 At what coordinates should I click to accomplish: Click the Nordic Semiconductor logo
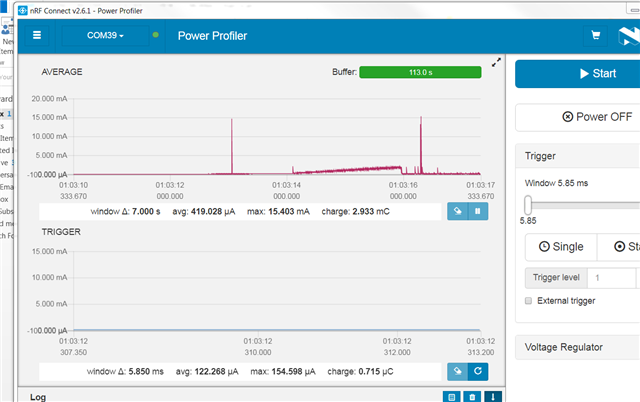pos(629,36)
